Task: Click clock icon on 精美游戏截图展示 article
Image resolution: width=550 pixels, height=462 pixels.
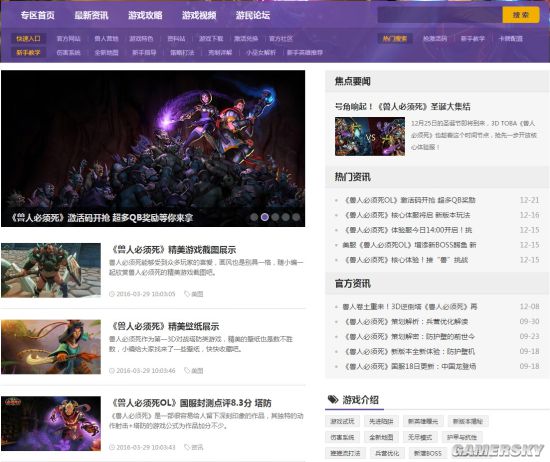Action: click(x=112, y=294)
